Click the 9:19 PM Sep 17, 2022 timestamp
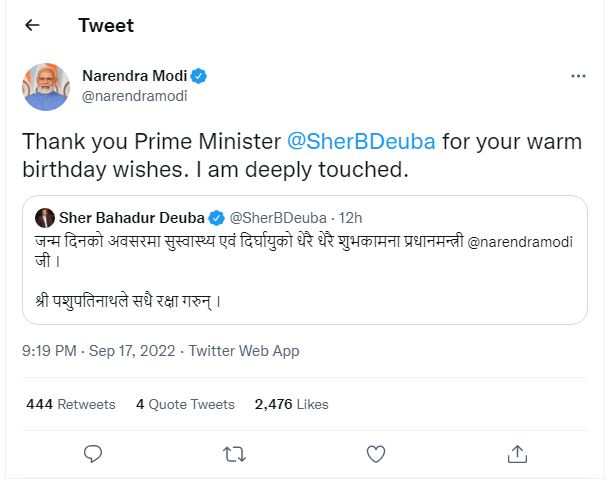This screenshot has height=481, width=609. click(x=95, y=351)
